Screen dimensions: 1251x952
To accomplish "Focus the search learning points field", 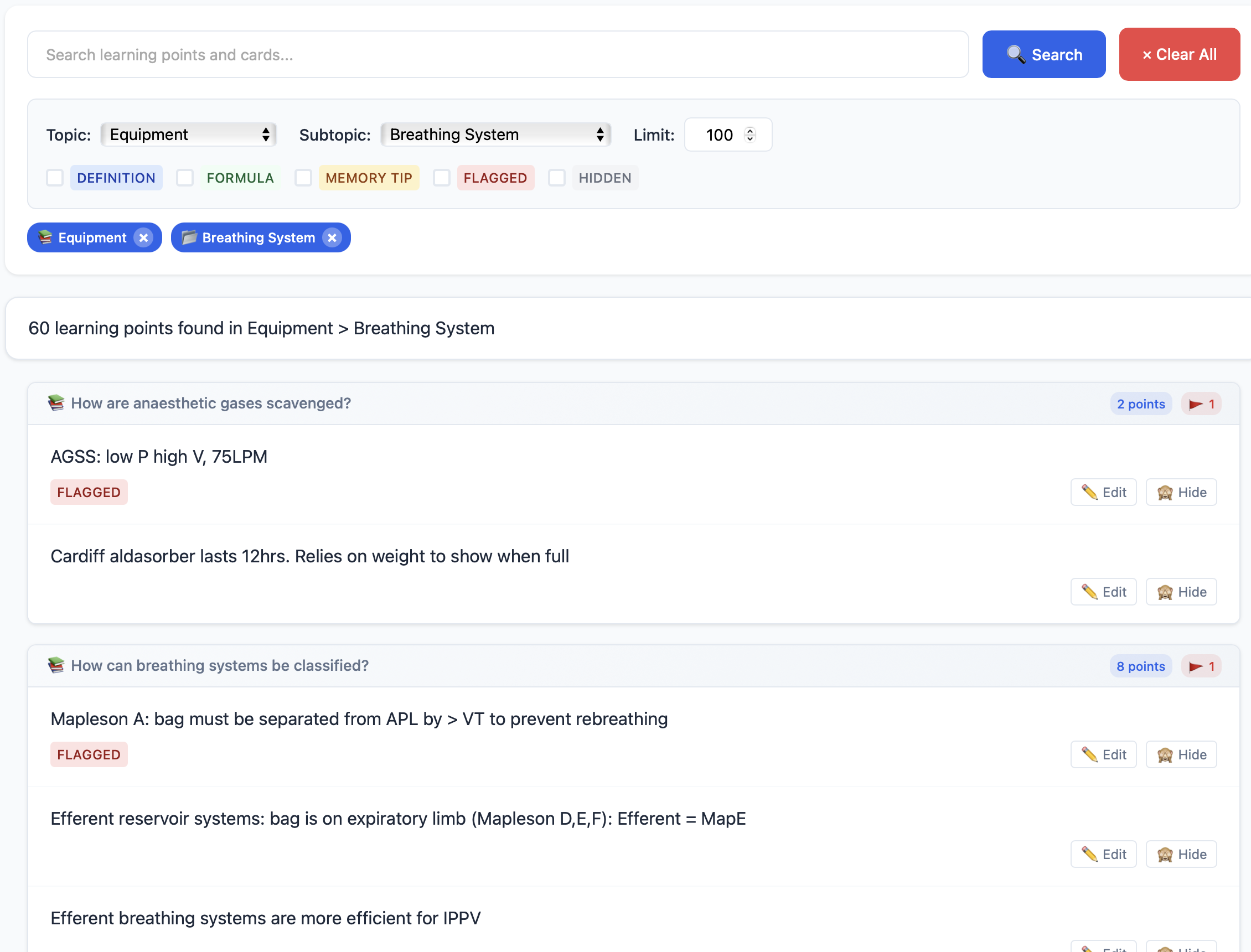I will [498, 54].
